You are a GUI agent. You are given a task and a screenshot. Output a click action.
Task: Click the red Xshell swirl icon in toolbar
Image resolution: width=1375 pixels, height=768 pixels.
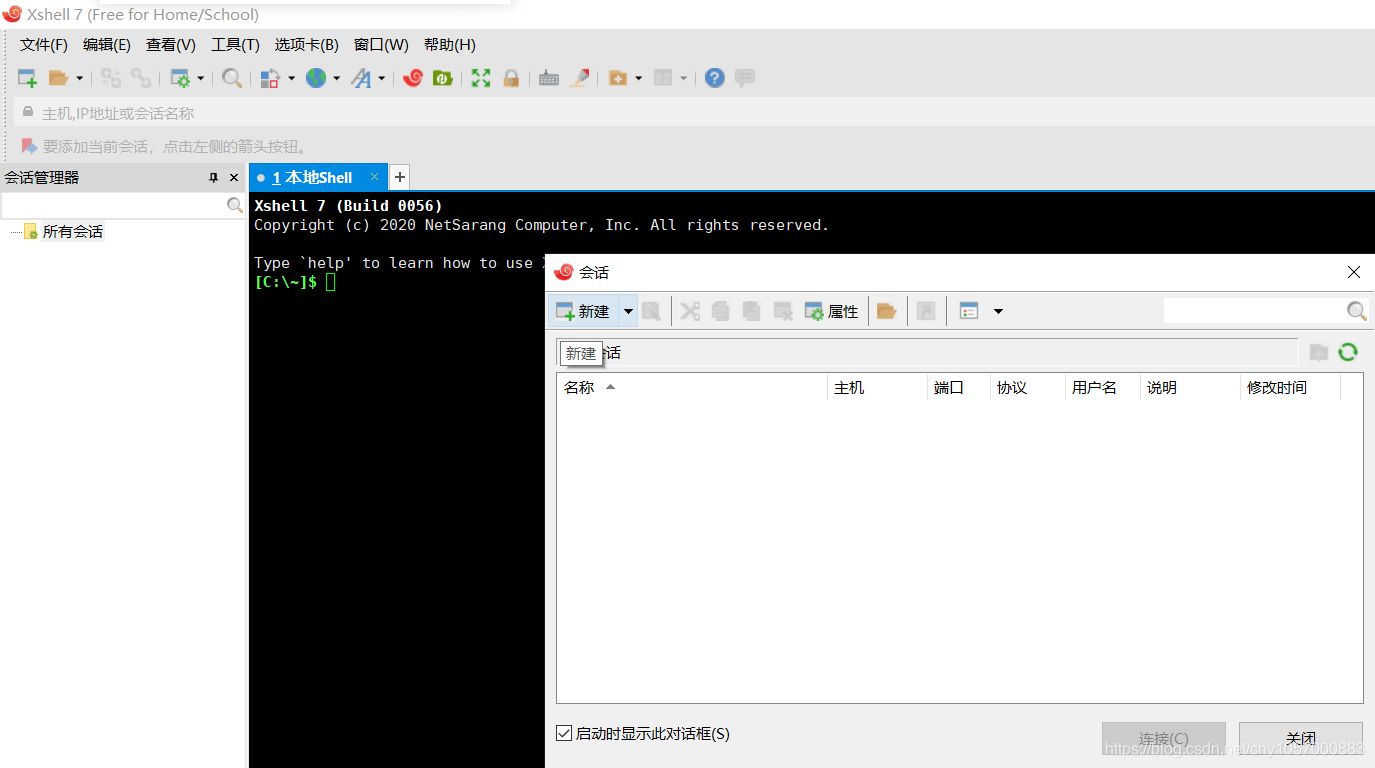coord(413,78)
